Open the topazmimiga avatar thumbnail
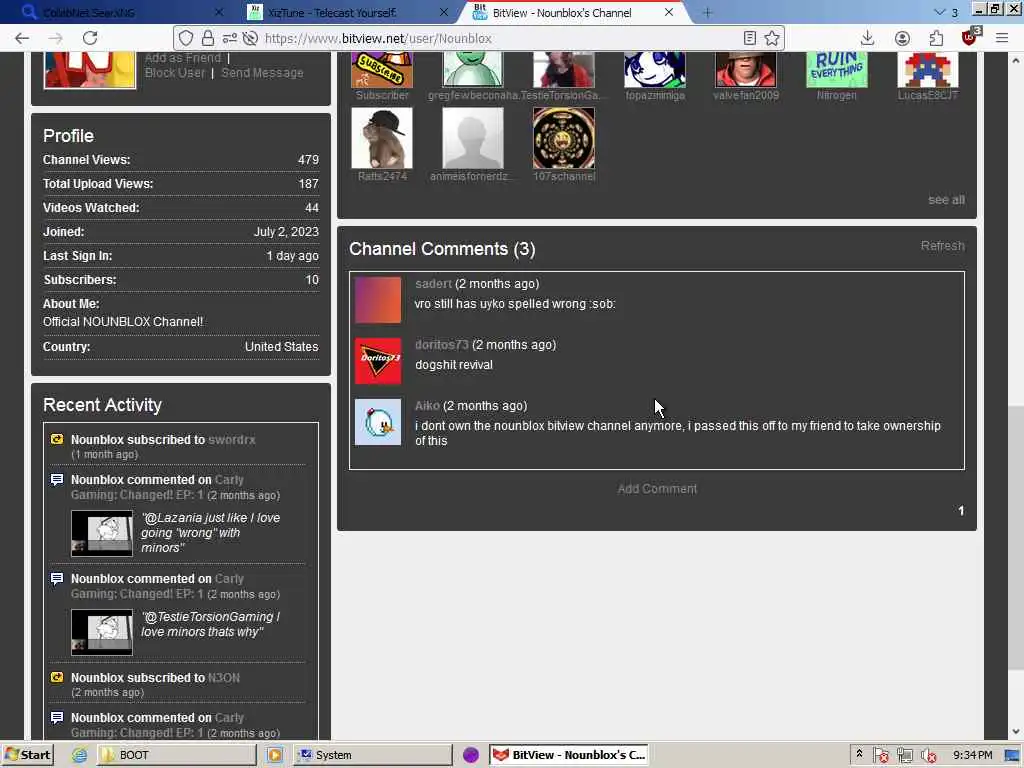Screen dimensions: 1024x768 [654, 69]
